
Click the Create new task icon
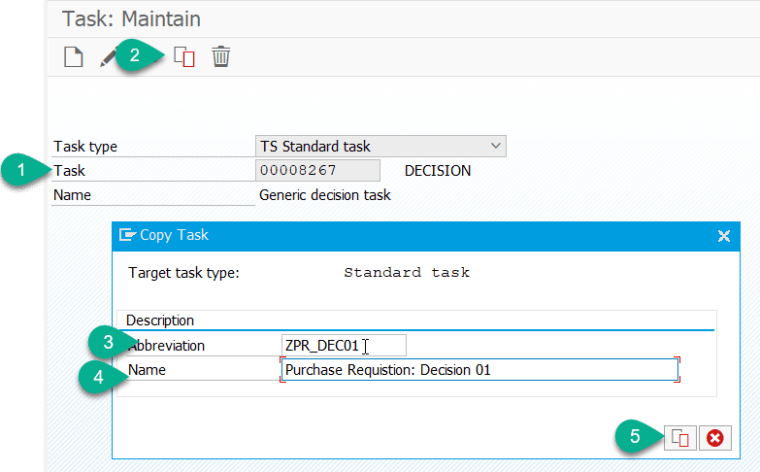pos(73,57)
